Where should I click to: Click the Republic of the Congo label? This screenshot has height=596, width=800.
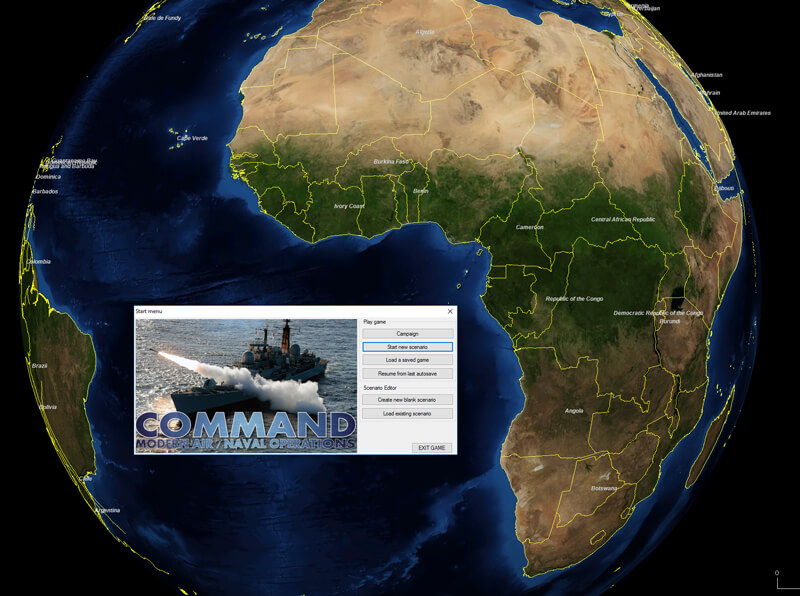574,299
